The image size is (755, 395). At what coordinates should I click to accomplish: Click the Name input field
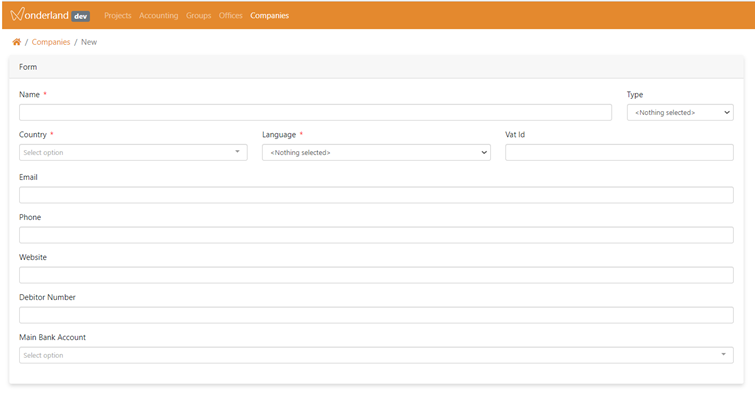click(x=315, y=112)
